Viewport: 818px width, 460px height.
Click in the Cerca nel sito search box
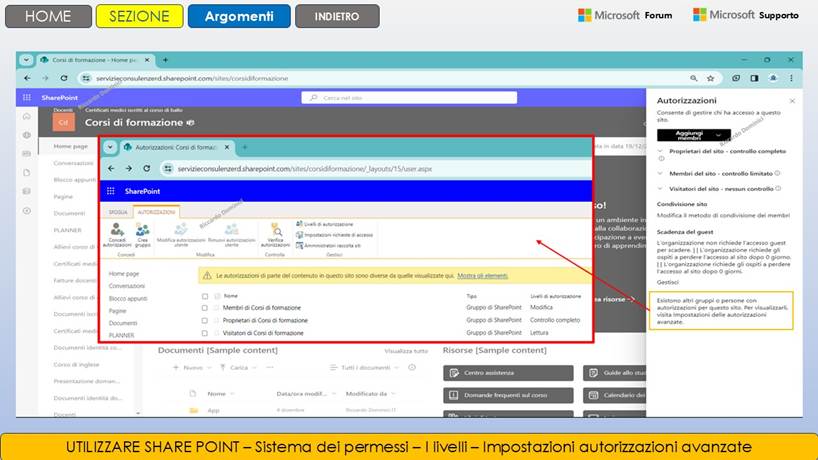(x=409, y=98)
